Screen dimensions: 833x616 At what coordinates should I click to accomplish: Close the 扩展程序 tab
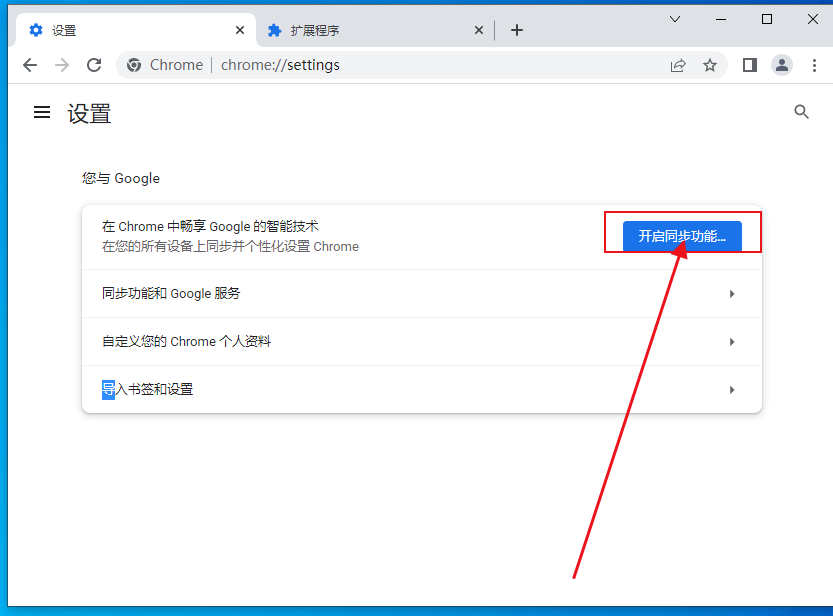[x=479, y=30]
